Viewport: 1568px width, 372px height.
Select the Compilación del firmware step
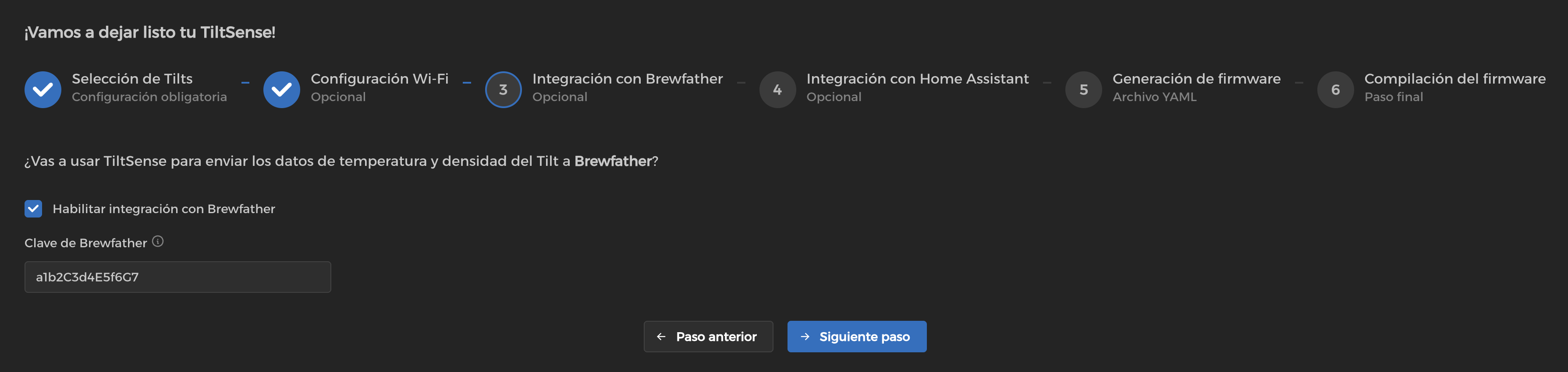(x=1455, y=79)
